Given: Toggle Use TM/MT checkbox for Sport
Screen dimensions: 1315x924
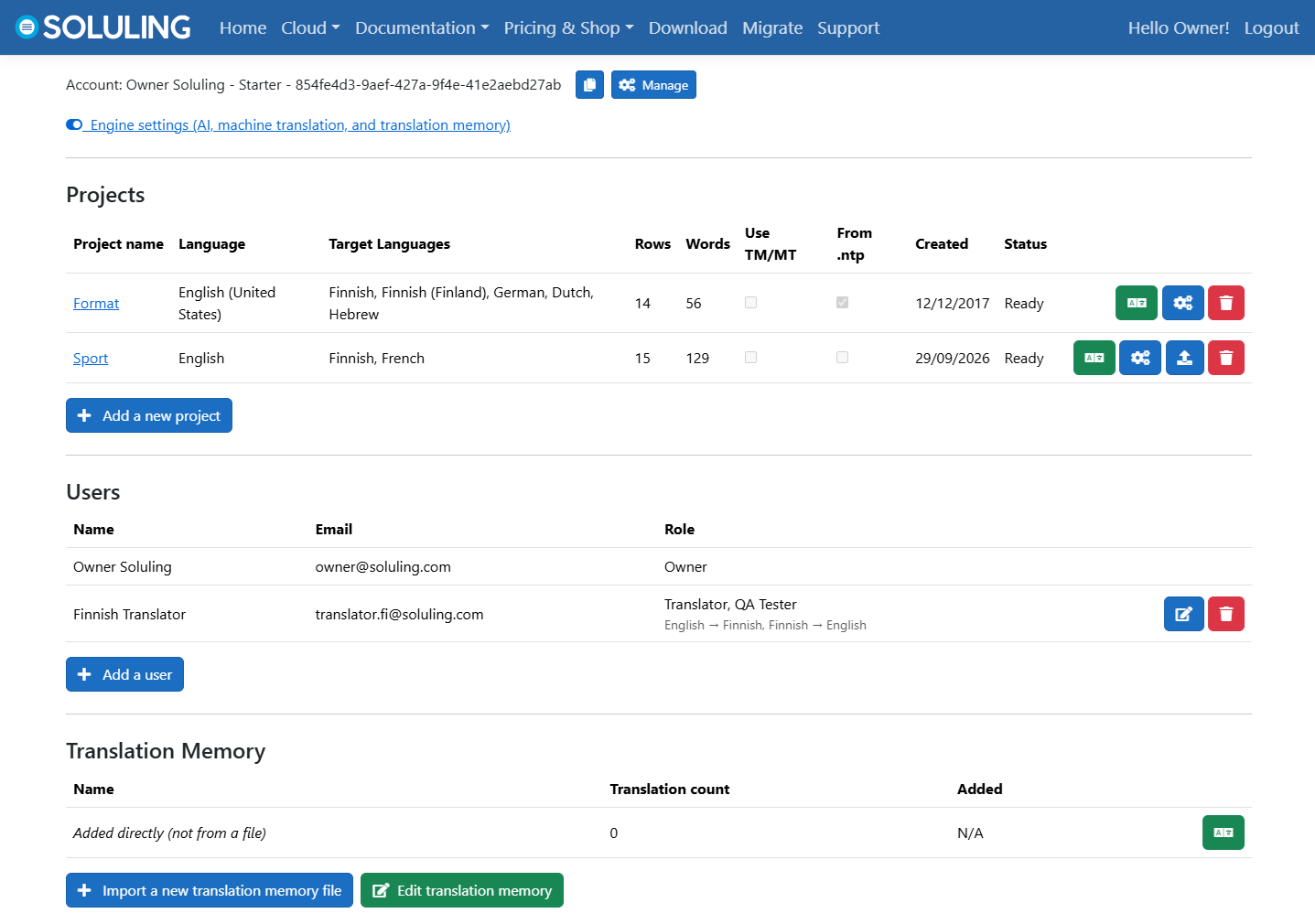Looking at the screenshot, I should [750, 358].
